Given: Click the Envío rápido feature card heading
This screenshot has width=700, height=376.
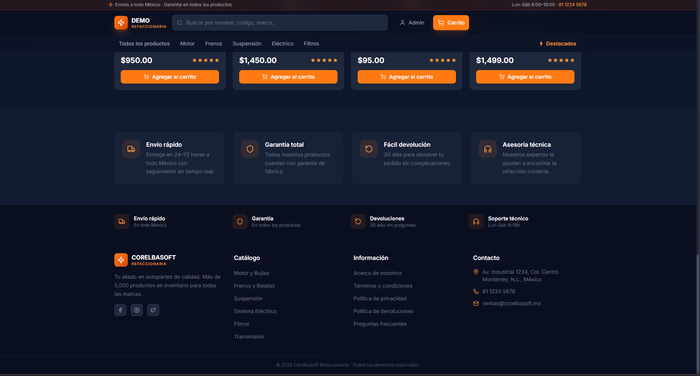Looking at the screenshot, I should point(164,145).
